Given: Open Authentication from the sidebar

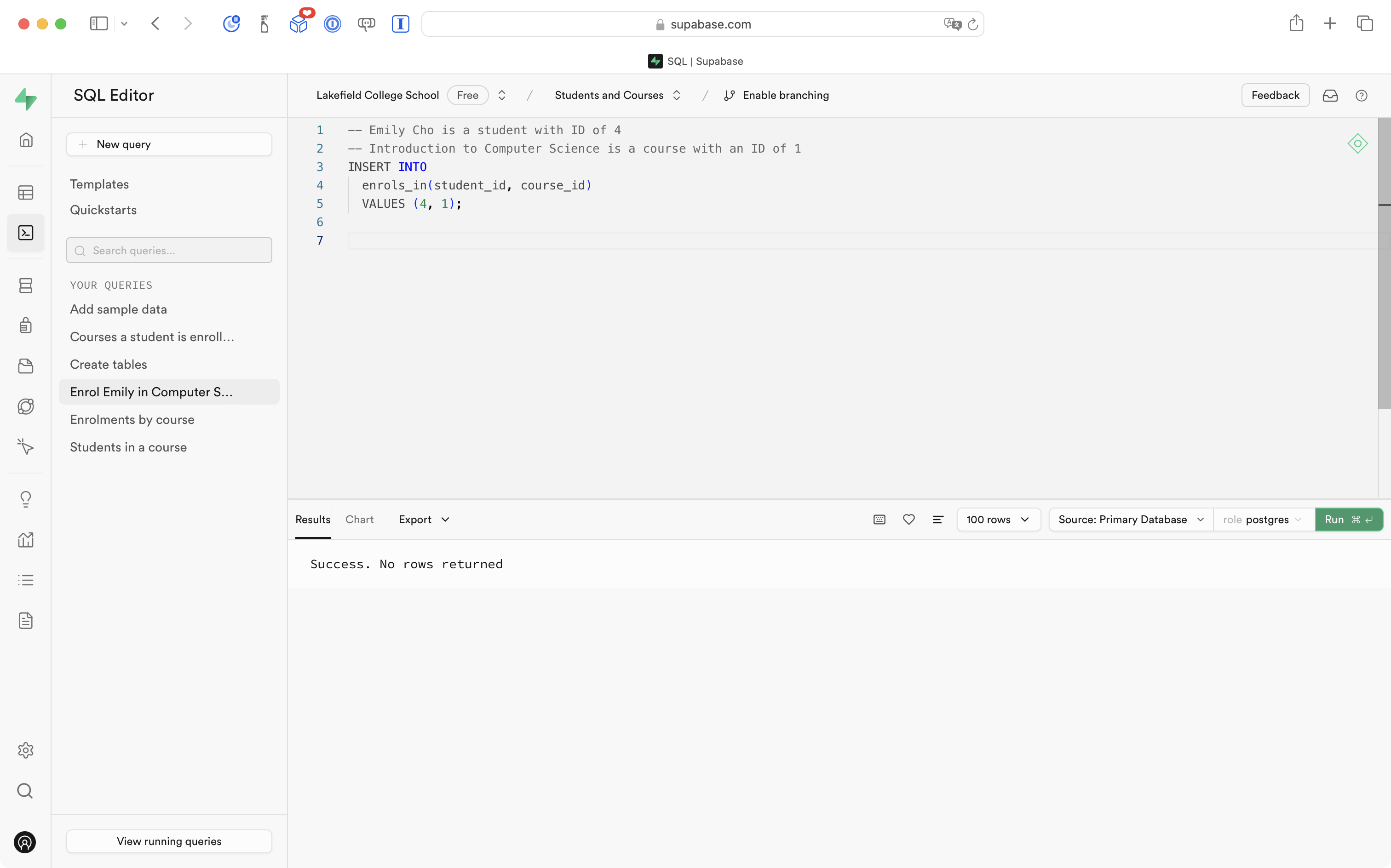Looking at the screenshot, I should click(26, 325).
